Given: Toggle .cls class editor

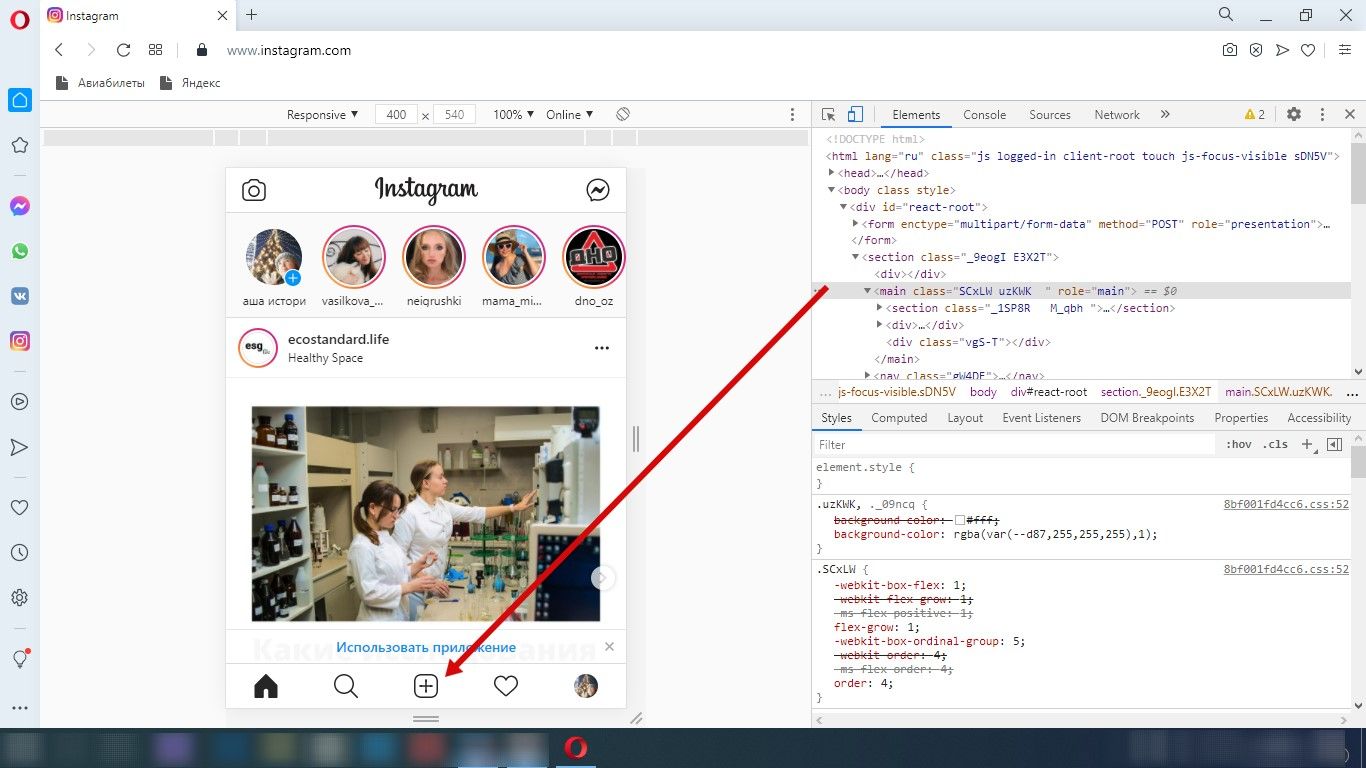Looking at the screenshot, I should click(x=1275, y=445).
